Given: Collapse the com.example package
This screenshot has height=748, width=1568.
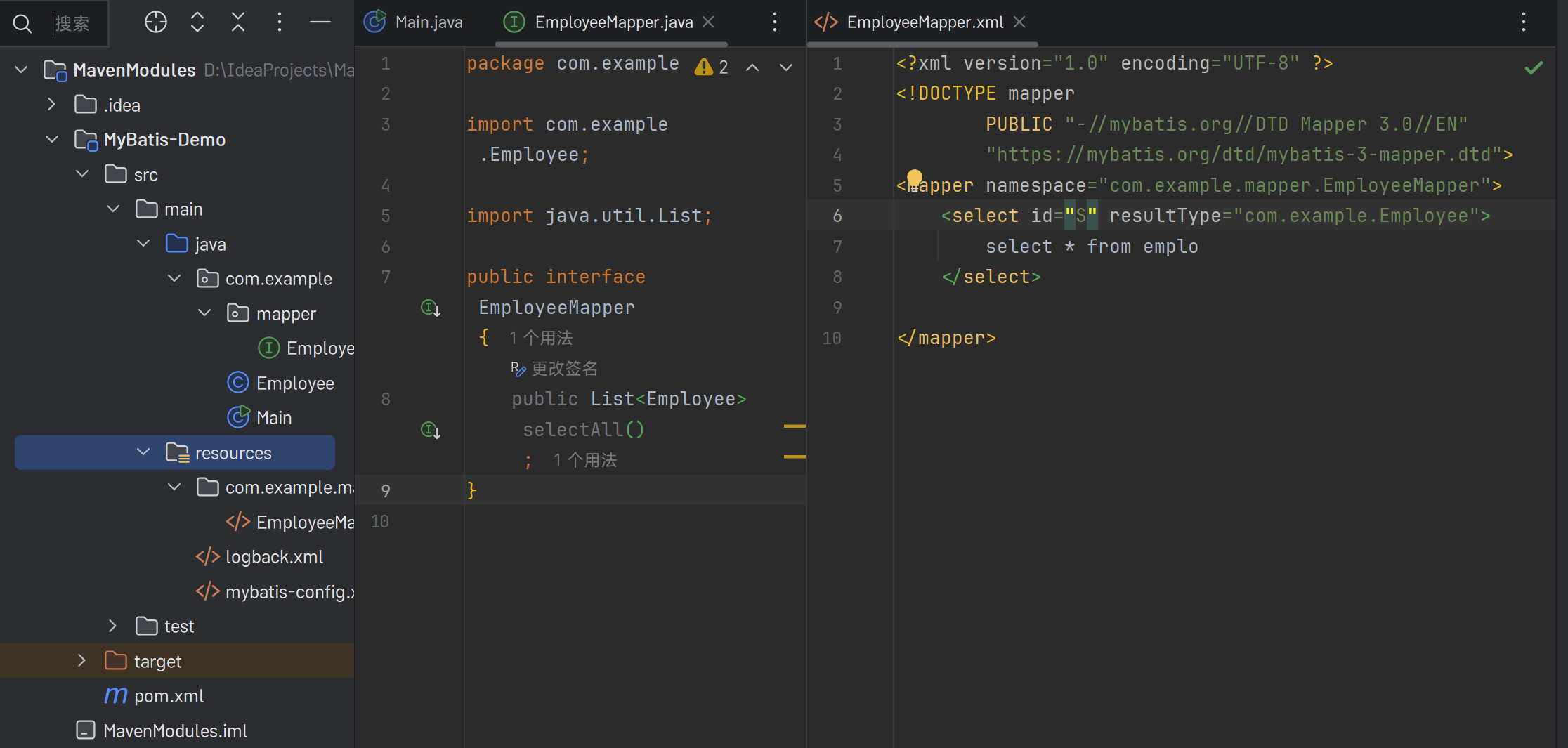Looking at the screenshot, I should pyautogui.click(x=174, y=278).
